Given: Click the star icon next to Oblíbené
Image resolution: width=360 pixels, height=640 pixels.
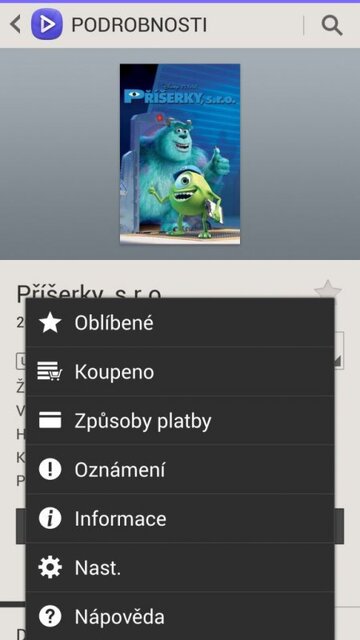Looking at the screenshot, I should [x=50, y=323].
